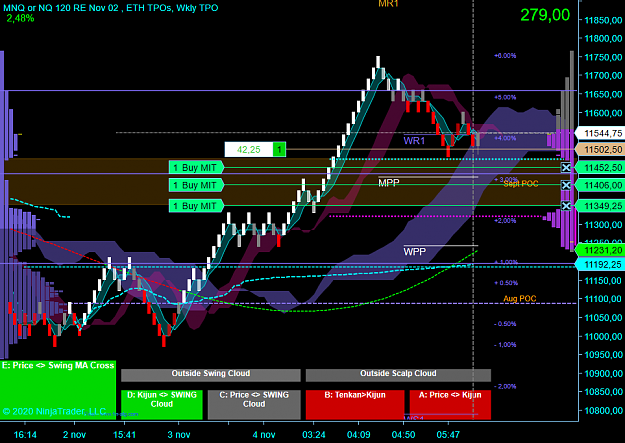Click the 15:41 time axis label
The width and height of the screenshot is (625, 443).
124,435
